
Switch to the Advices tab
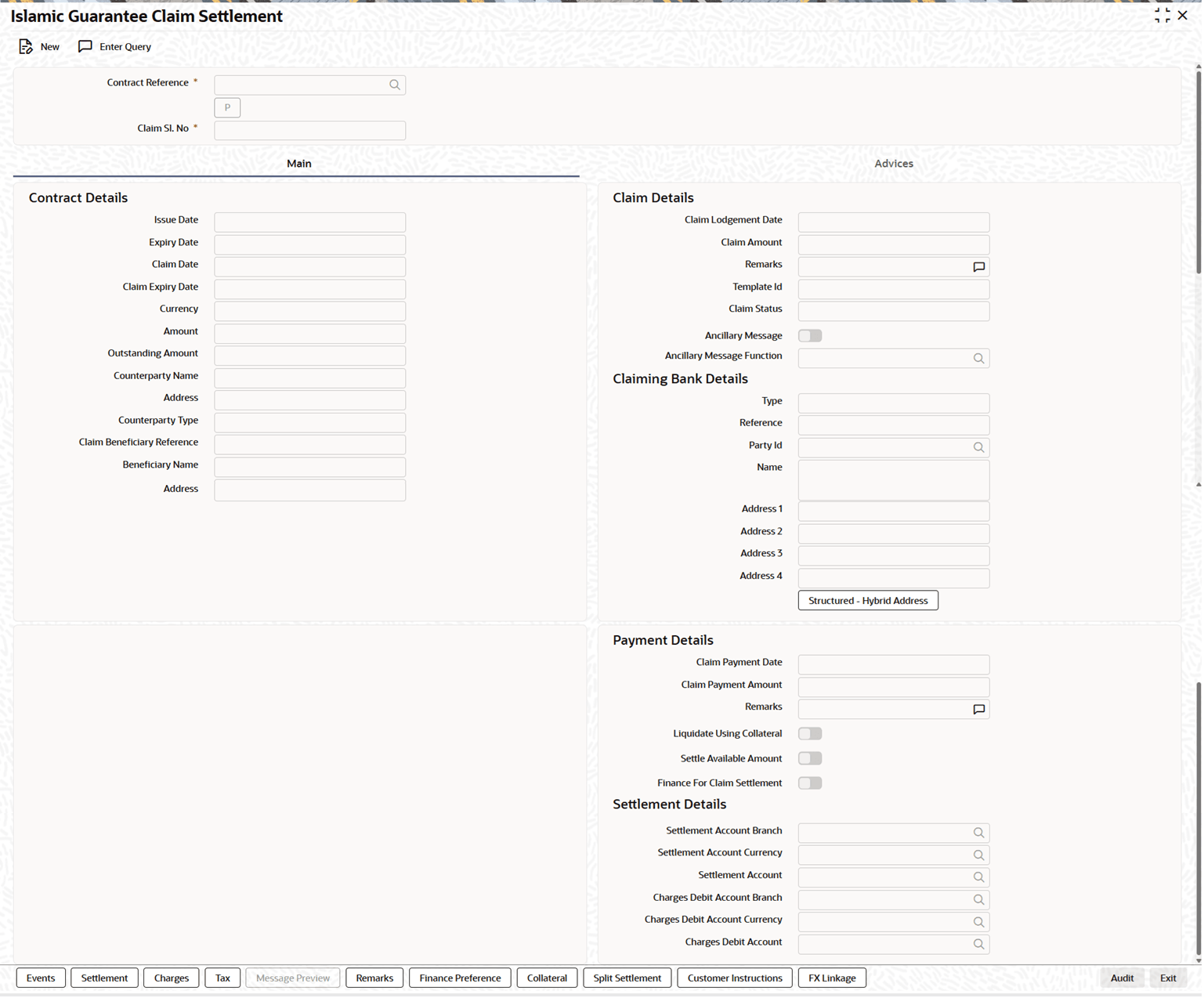894,164
